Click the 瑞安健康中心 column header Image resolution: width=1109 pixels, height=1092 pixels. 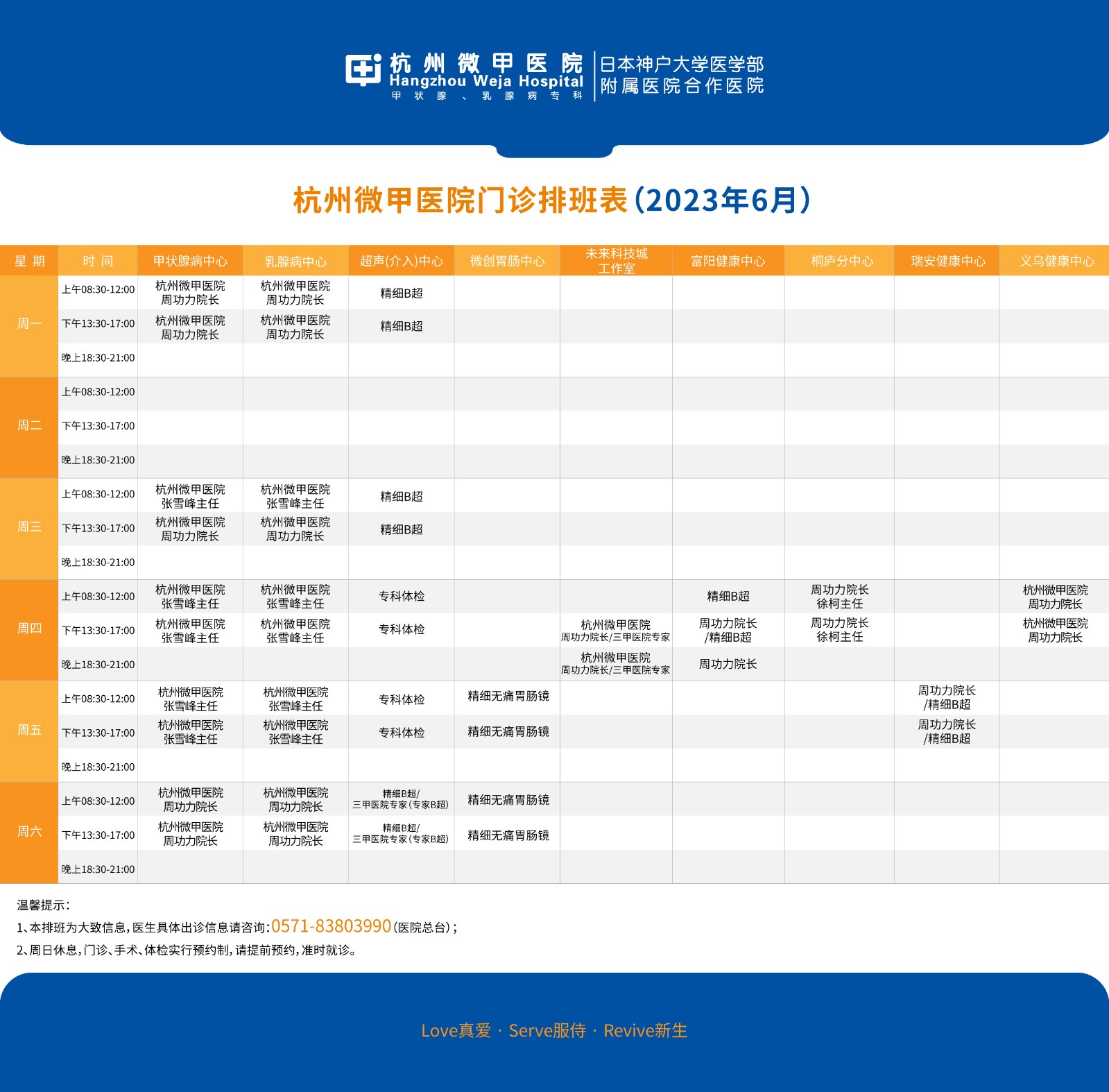point(947,261)
